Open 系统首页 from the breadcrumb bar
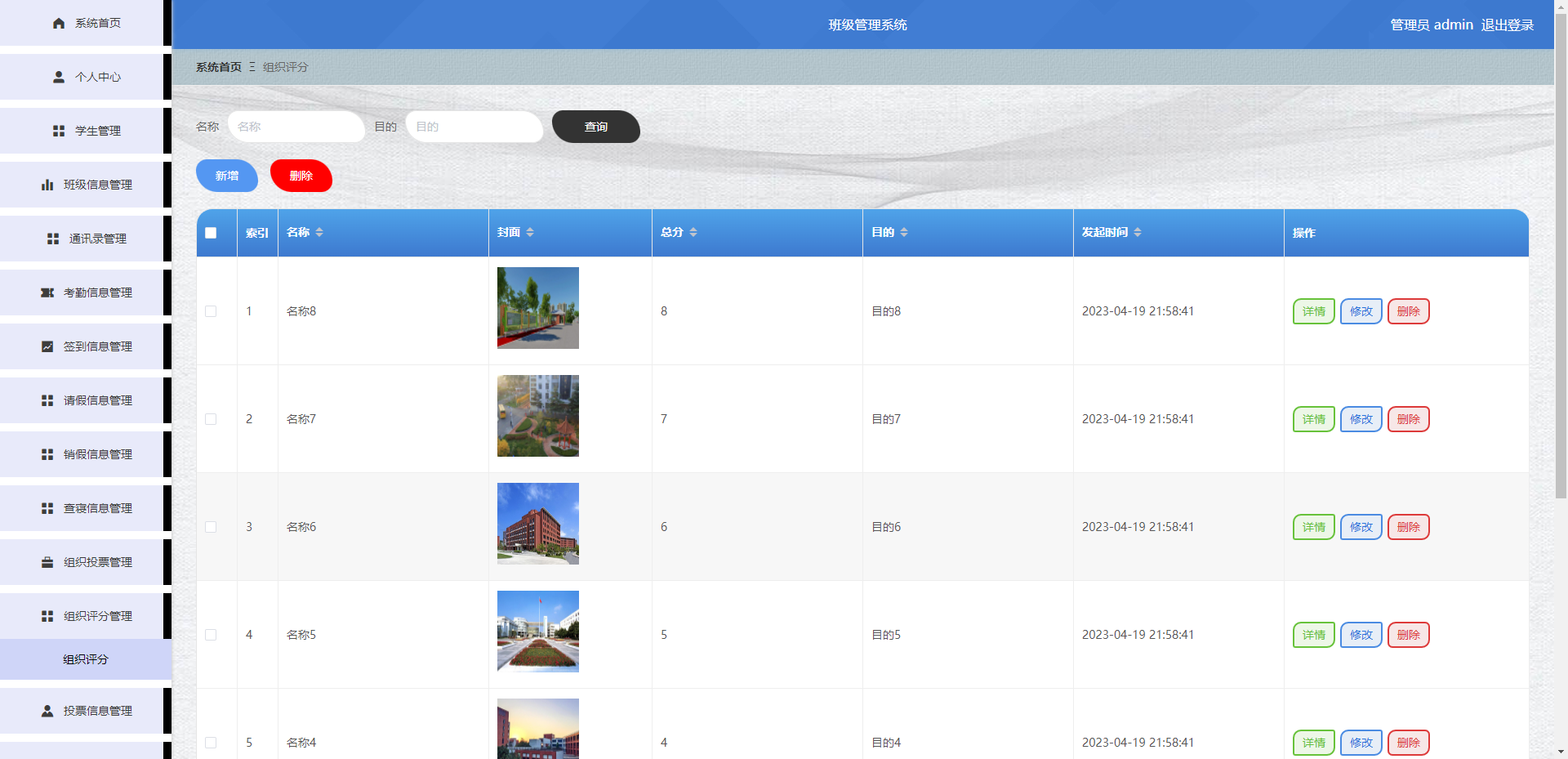The height and width of the screenshot is (759, 1568). [217, 66]
